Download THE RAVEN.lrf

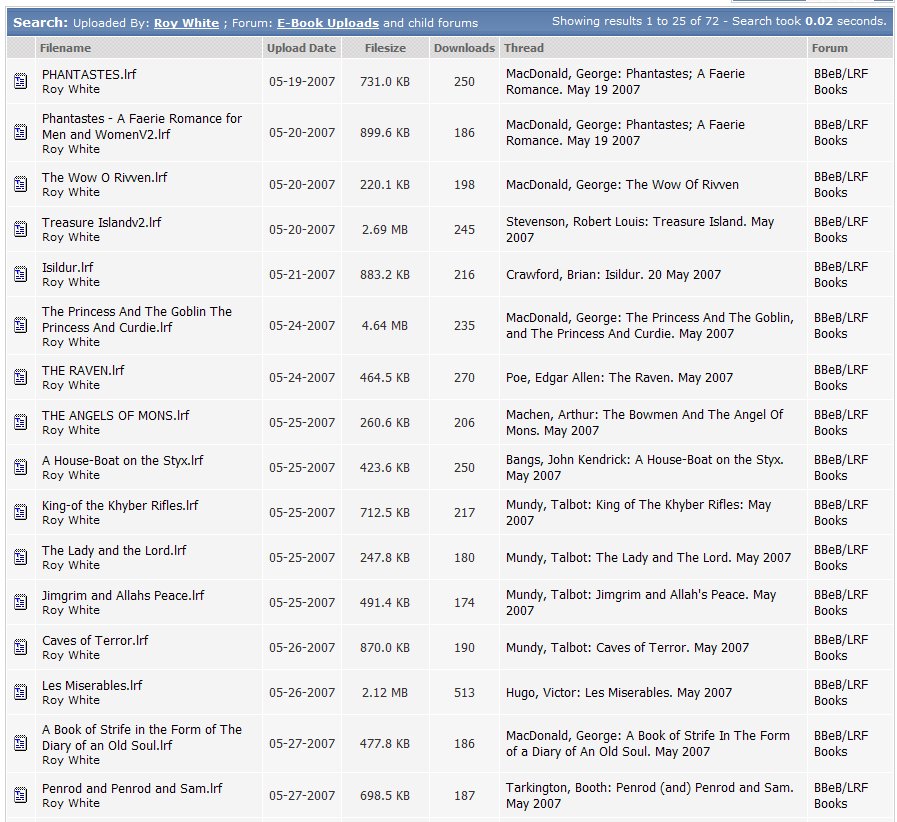click(83, 371)
